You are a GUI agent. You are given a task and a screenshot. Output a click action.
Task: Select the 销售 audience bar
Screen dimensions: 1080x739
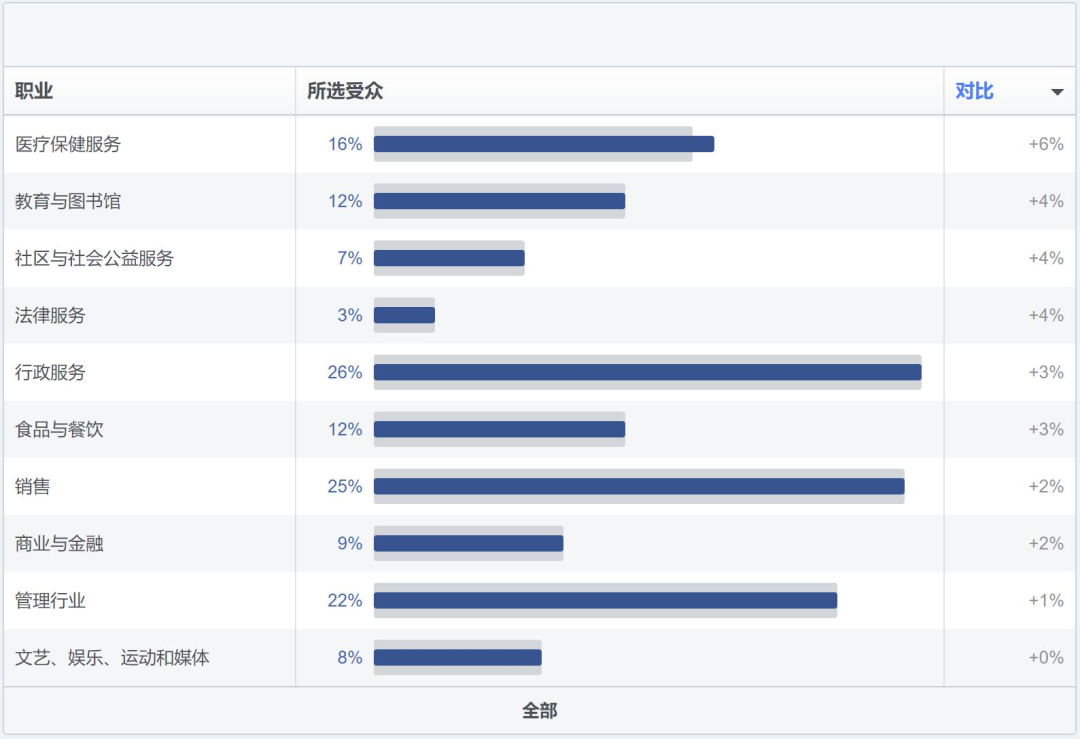point(639,486)
